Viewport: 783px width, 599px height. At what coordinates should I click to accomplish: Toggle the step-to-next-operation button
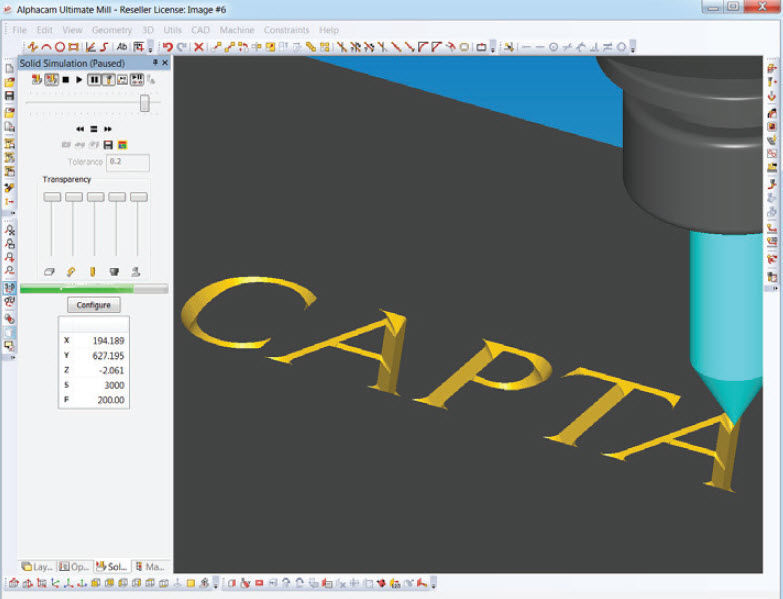pos(122,79)
